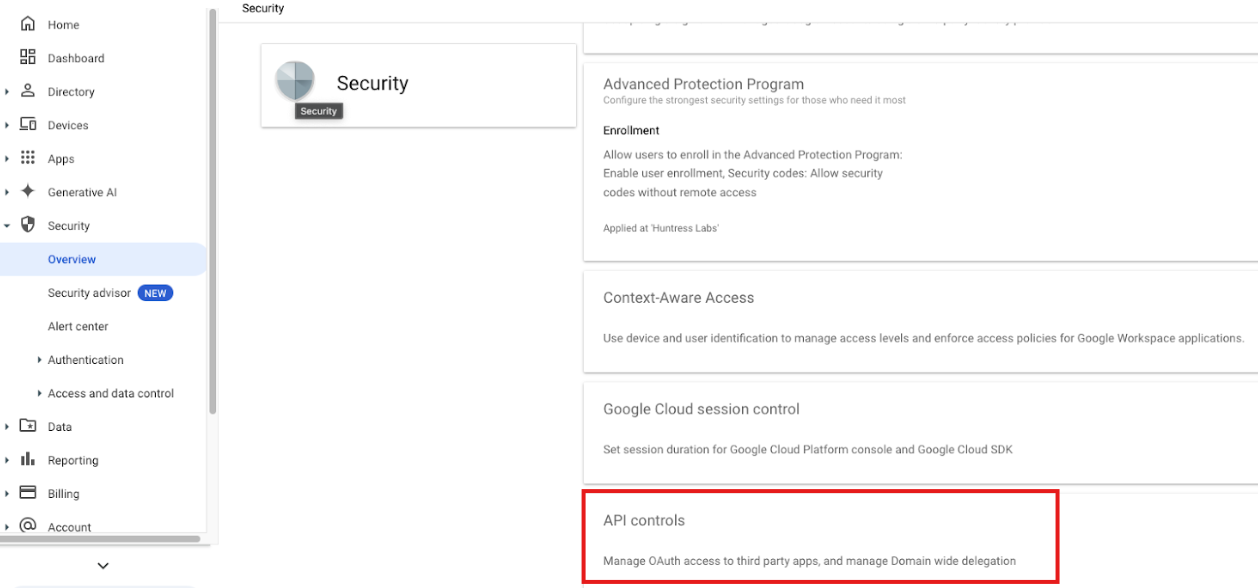Open the API controls card
Screen dimensions: 1258x588
click(820, 537)
